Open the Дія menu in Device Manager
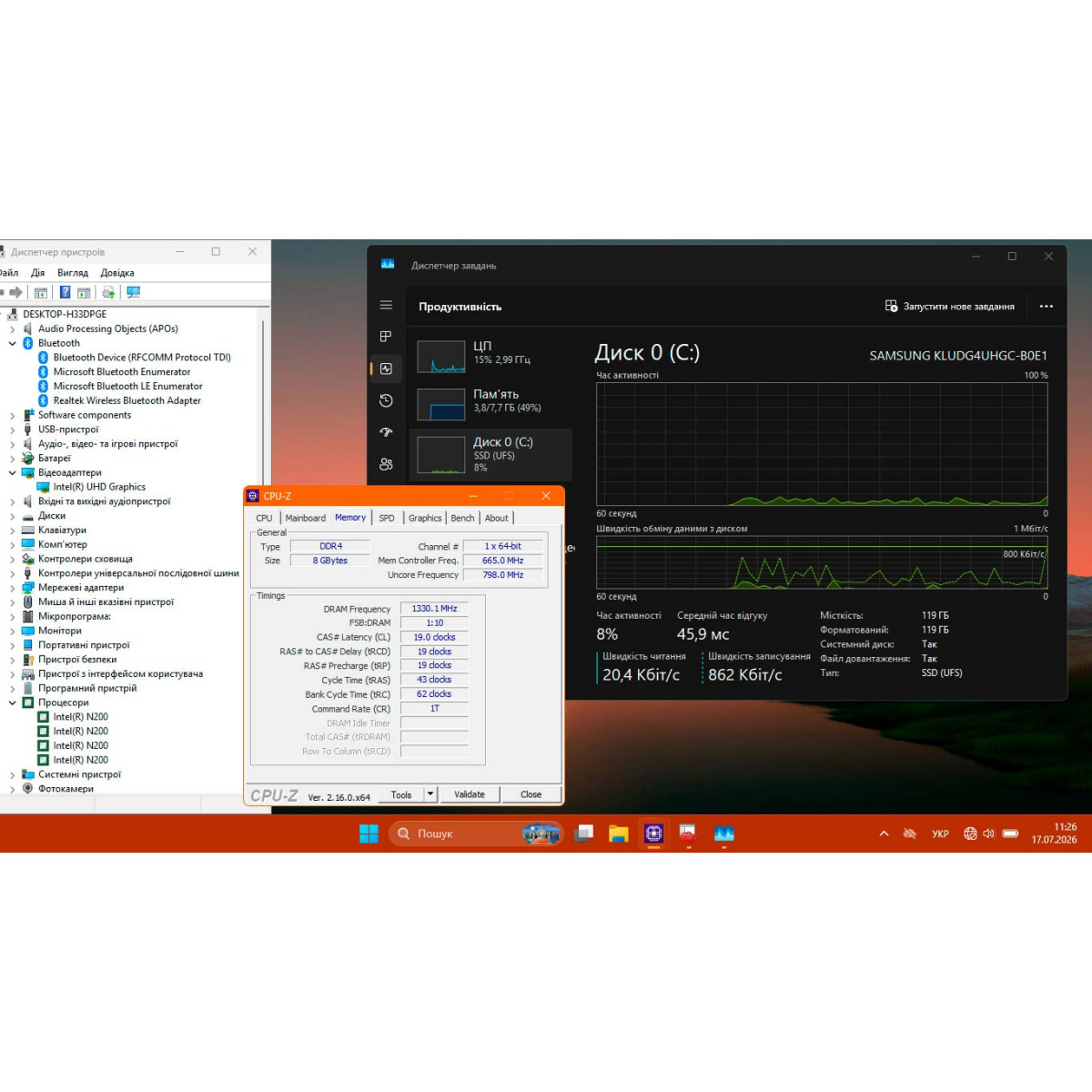 pyautogui.click(x=37, y=273)
